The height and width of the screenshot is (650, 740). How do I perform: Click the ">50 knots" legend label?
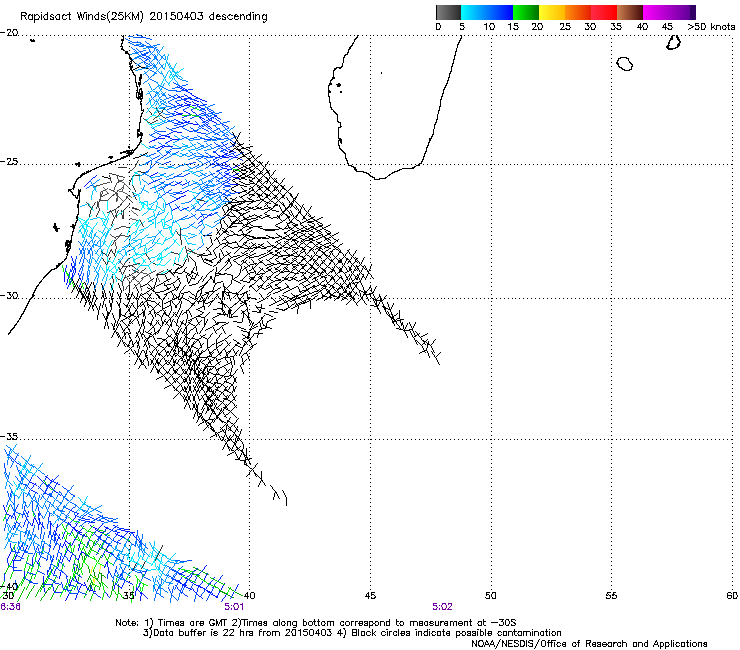coord(711,27)
